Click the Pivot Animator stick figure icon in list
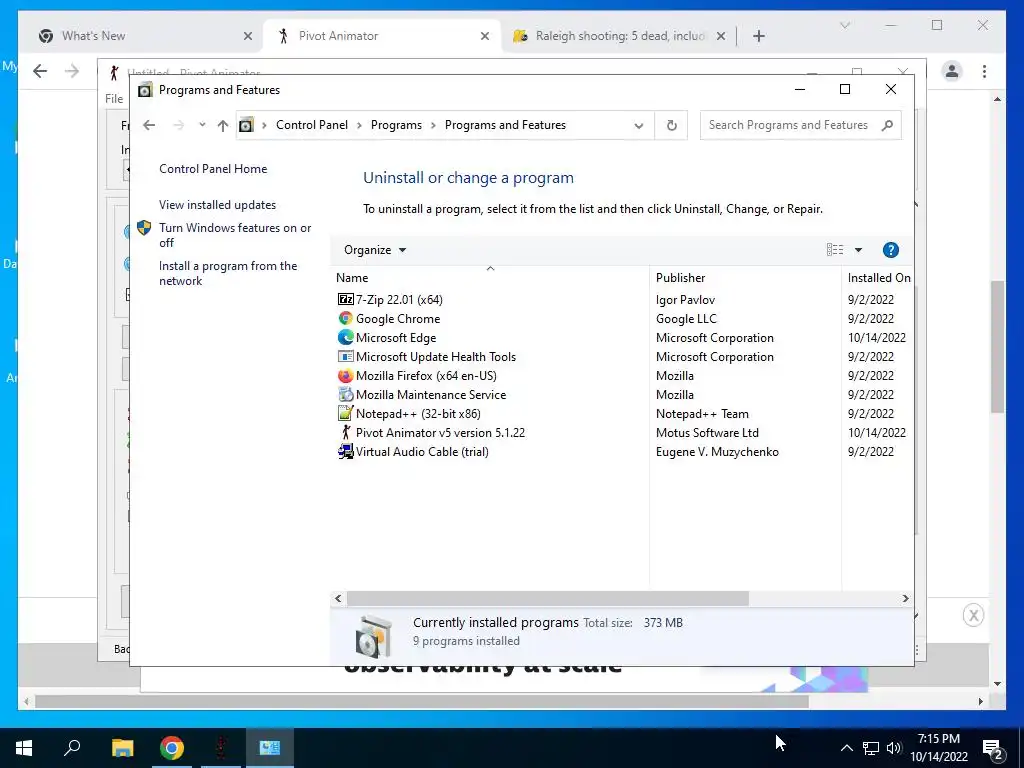The image size is (1024, 768). (x=345, y=432)
